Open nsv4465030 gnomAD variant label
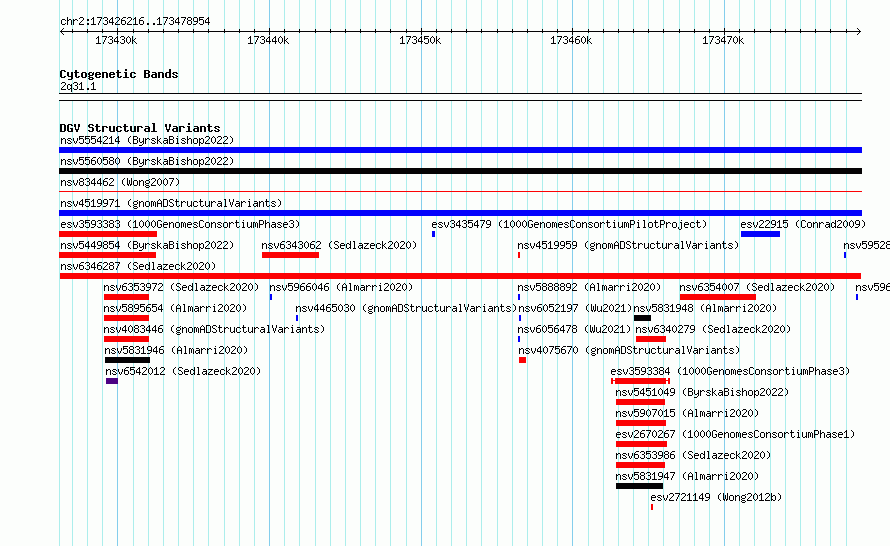Screen dimensions: 890x546 406,308
